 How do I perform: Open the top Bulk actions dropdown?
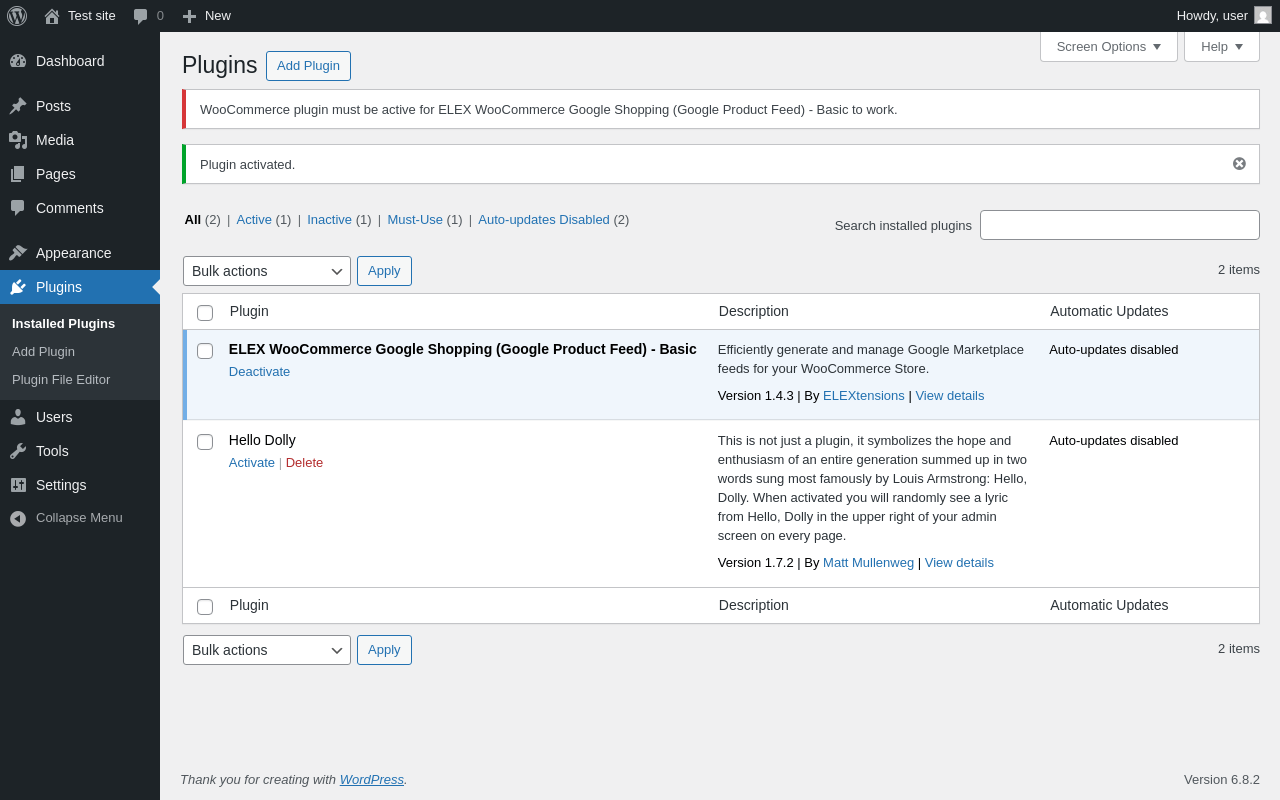(267, 271)
